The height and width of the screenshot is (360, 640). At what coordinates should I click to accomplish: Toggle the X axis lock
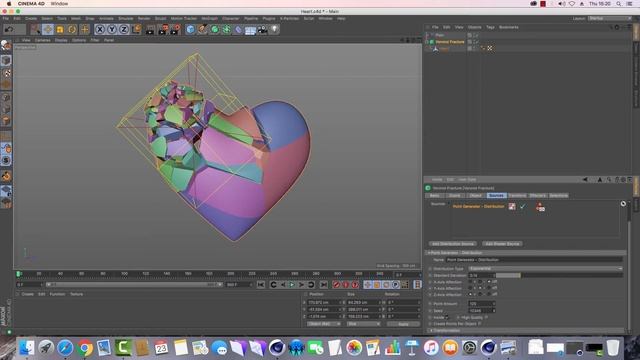click(x=100, y=29)
